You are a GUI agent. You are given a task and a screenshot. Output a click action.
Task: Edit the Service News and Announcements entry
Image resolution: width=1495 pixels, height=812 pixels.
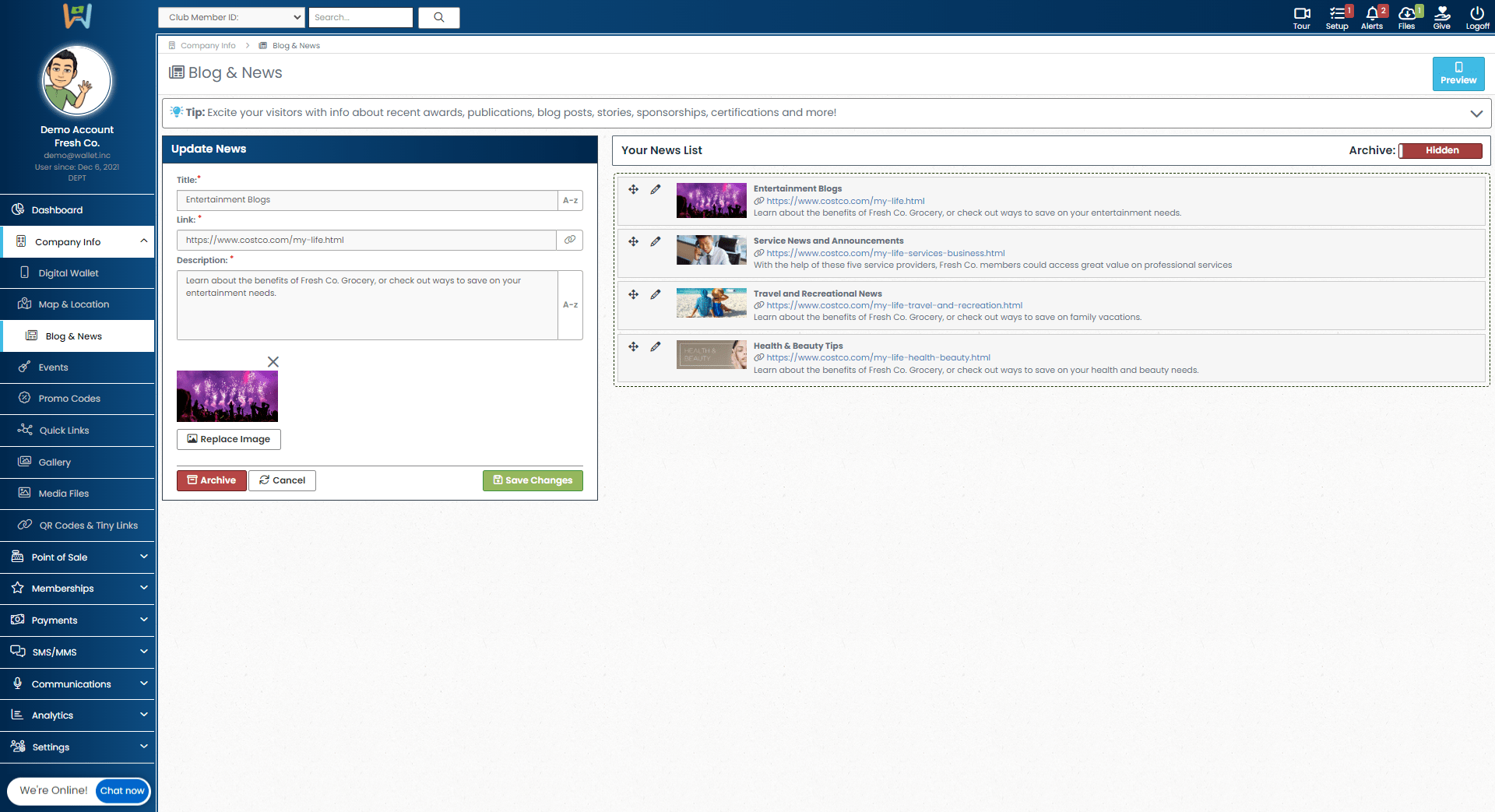(656, 242)
